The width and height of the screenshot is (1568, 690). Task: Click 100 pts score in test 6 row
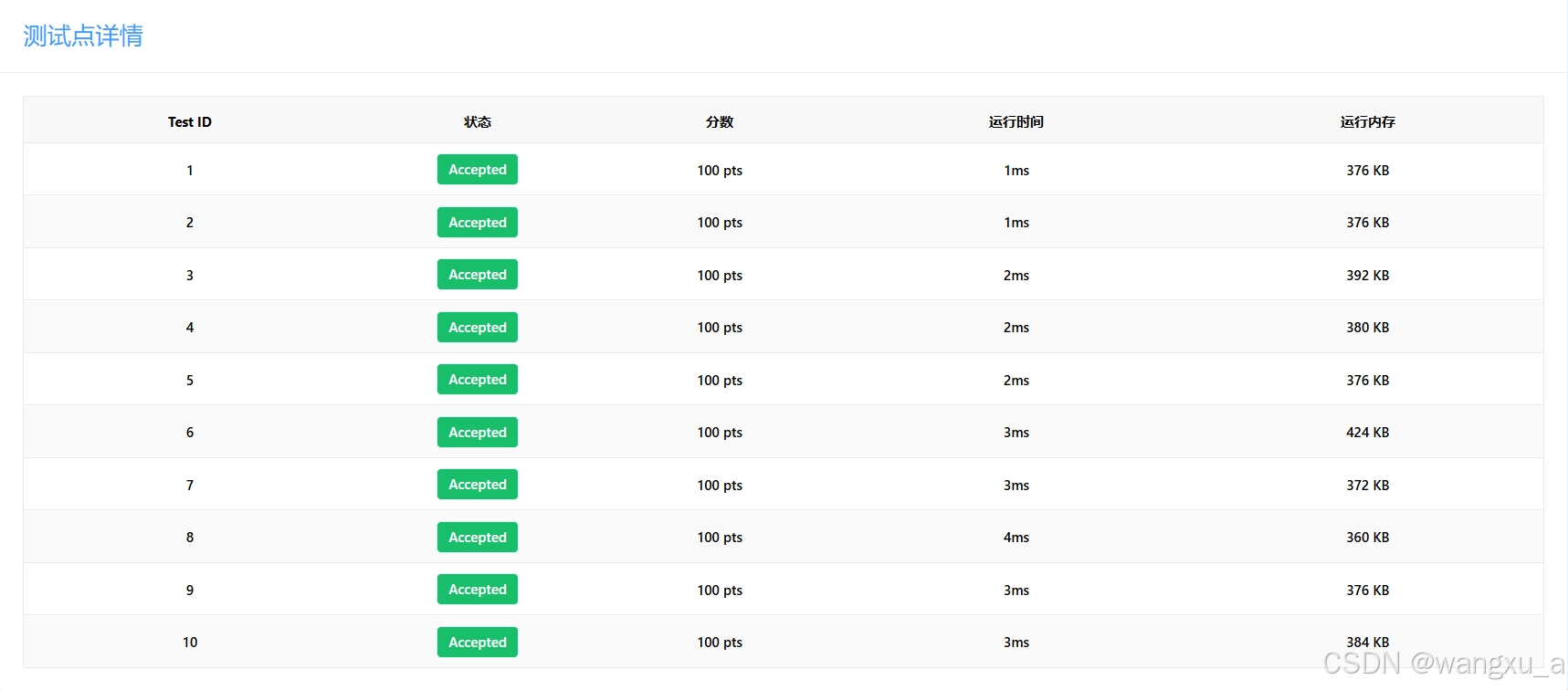tap(720, 433)
